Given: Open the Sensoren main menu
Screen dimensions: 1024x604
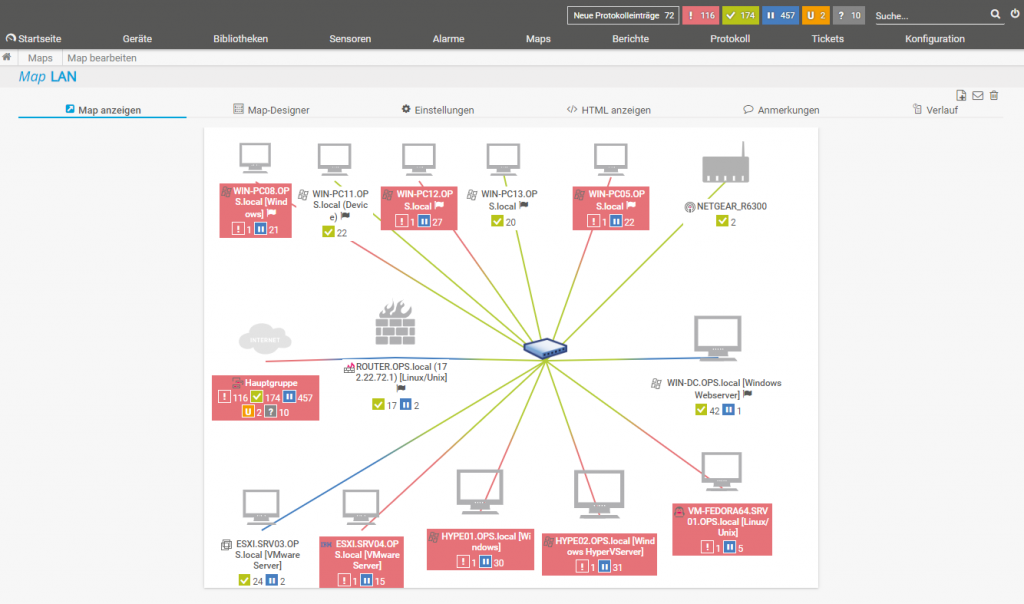Looking at the screenshot, I should click(x=350, y=39).
